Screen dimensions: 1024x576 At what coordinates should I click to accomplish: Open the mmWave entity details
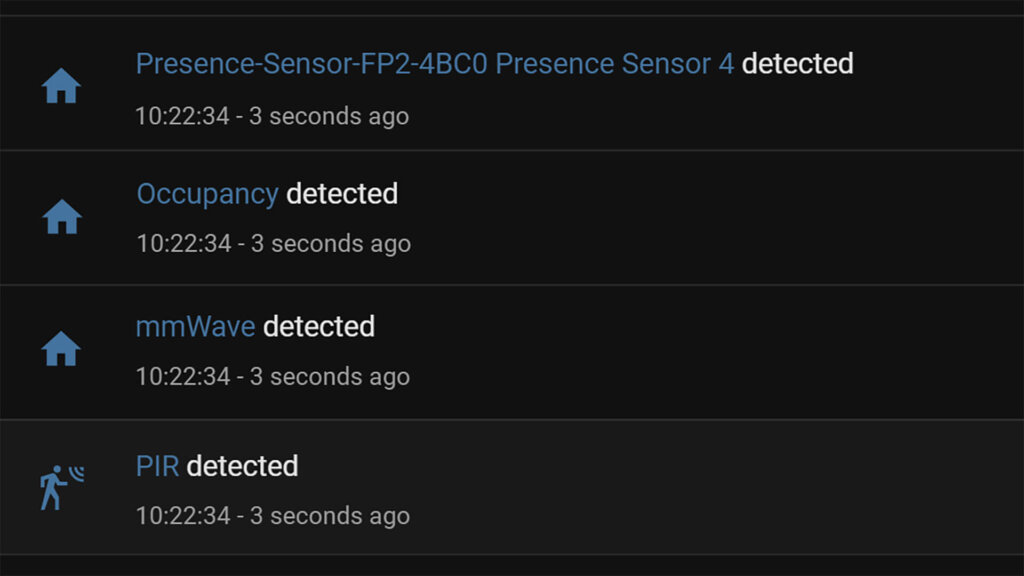click(x=193, y=326)
